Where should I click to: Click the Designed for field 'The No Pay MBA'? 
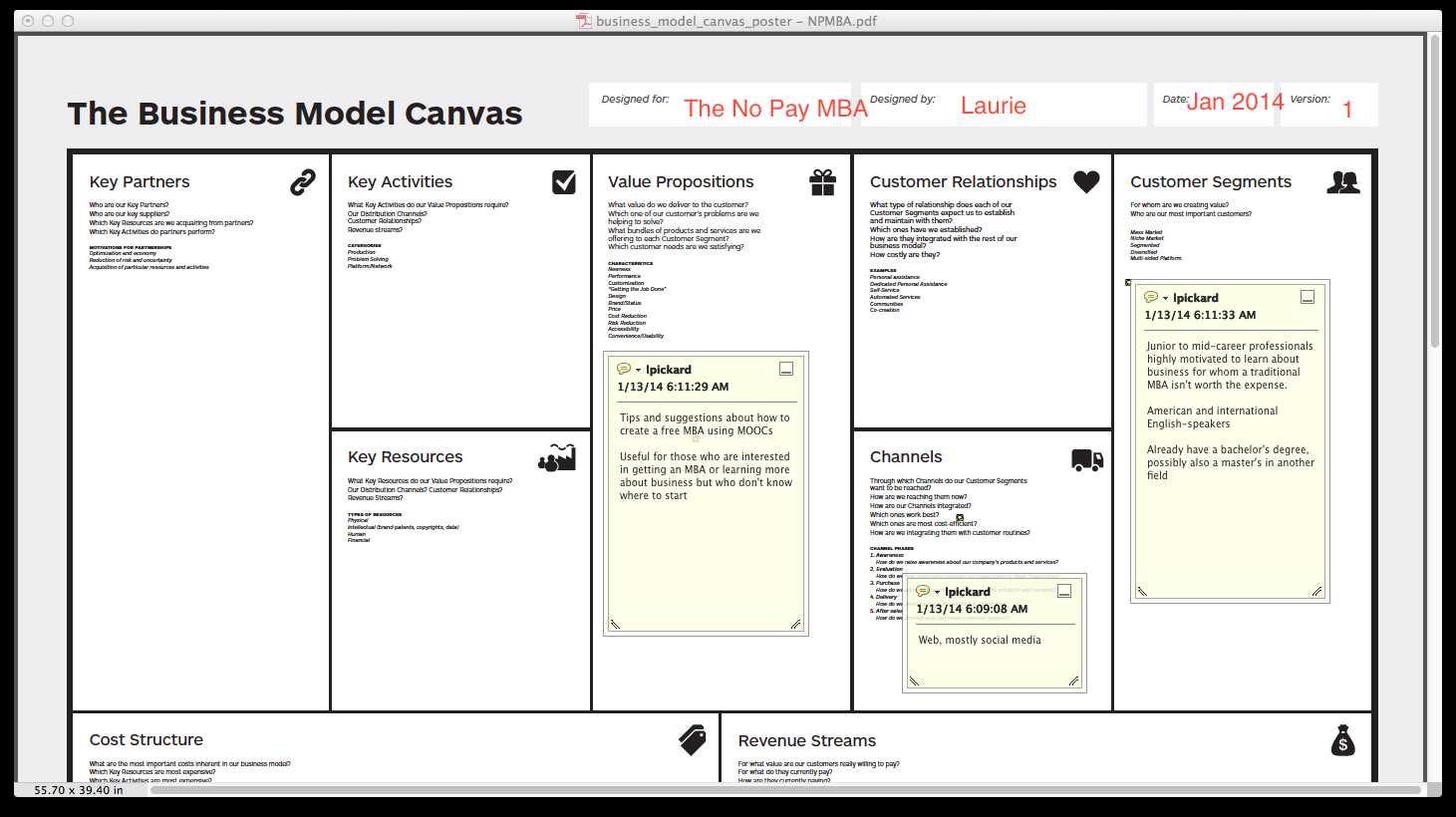pos(775,109)
